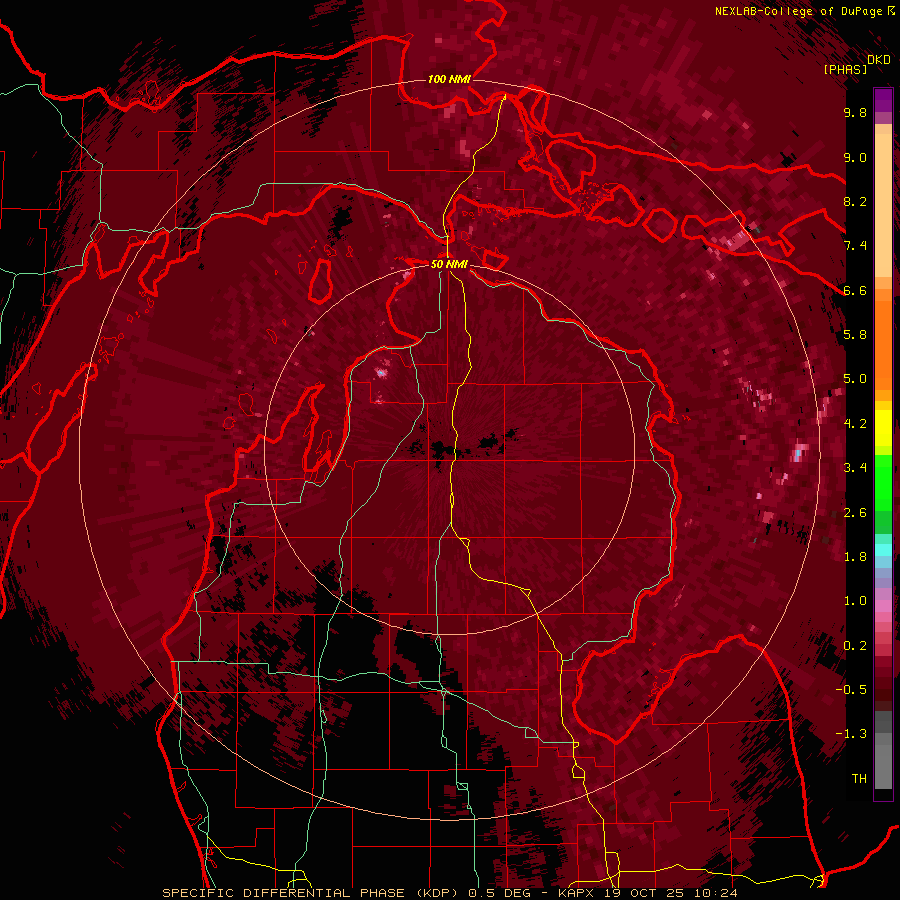Screen dimensions: 900x900
Task: Click the 9.8 legend value
Action: tap(855, 112)
